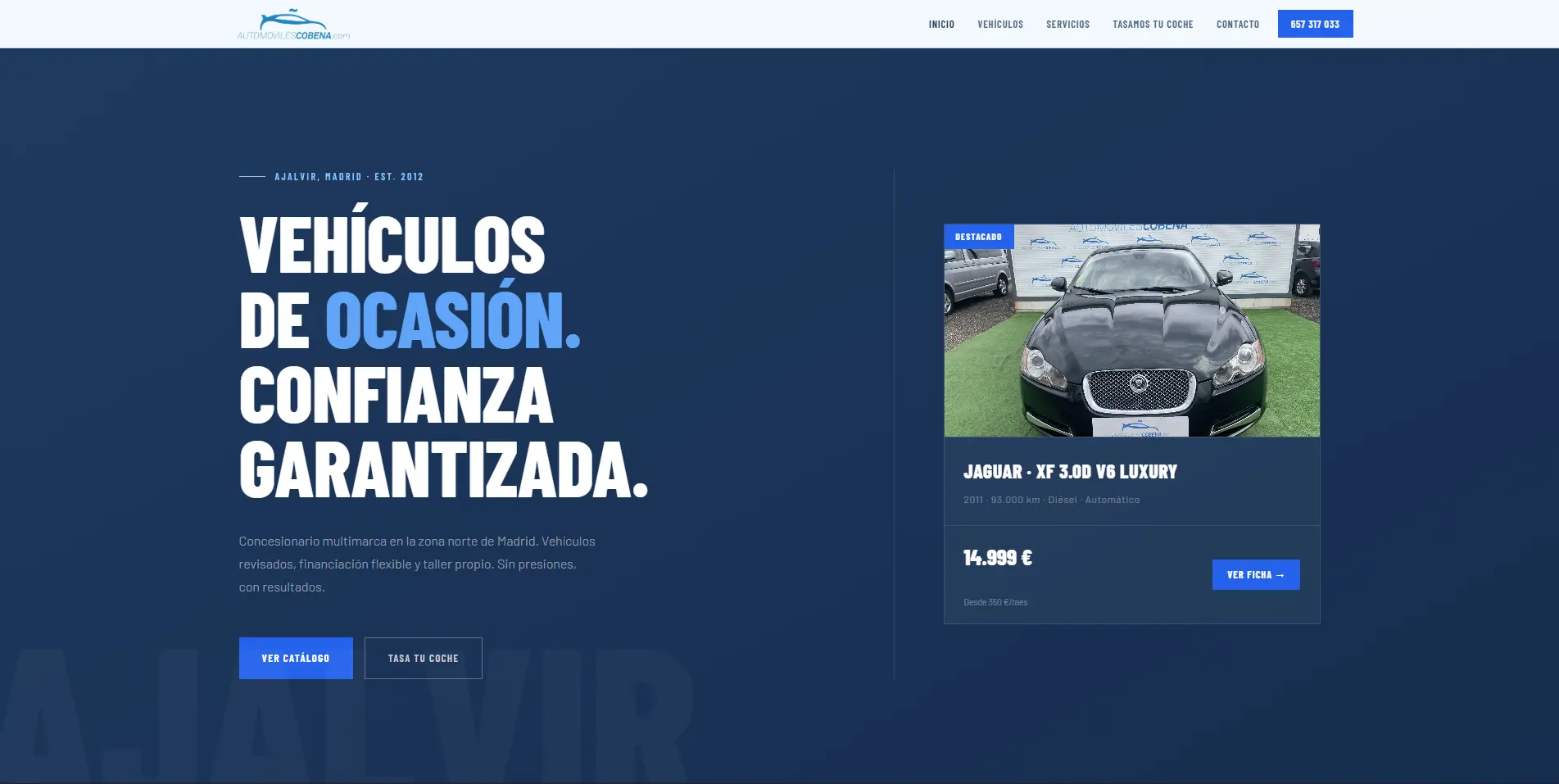
Task: Click the VER CATÁLOGO button
Action: [296, 658]
